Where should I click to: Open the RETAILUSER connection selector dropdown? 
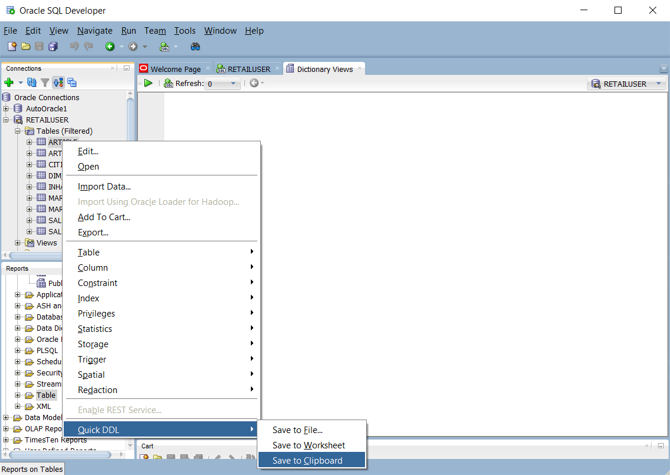click(x=659, y=84)
